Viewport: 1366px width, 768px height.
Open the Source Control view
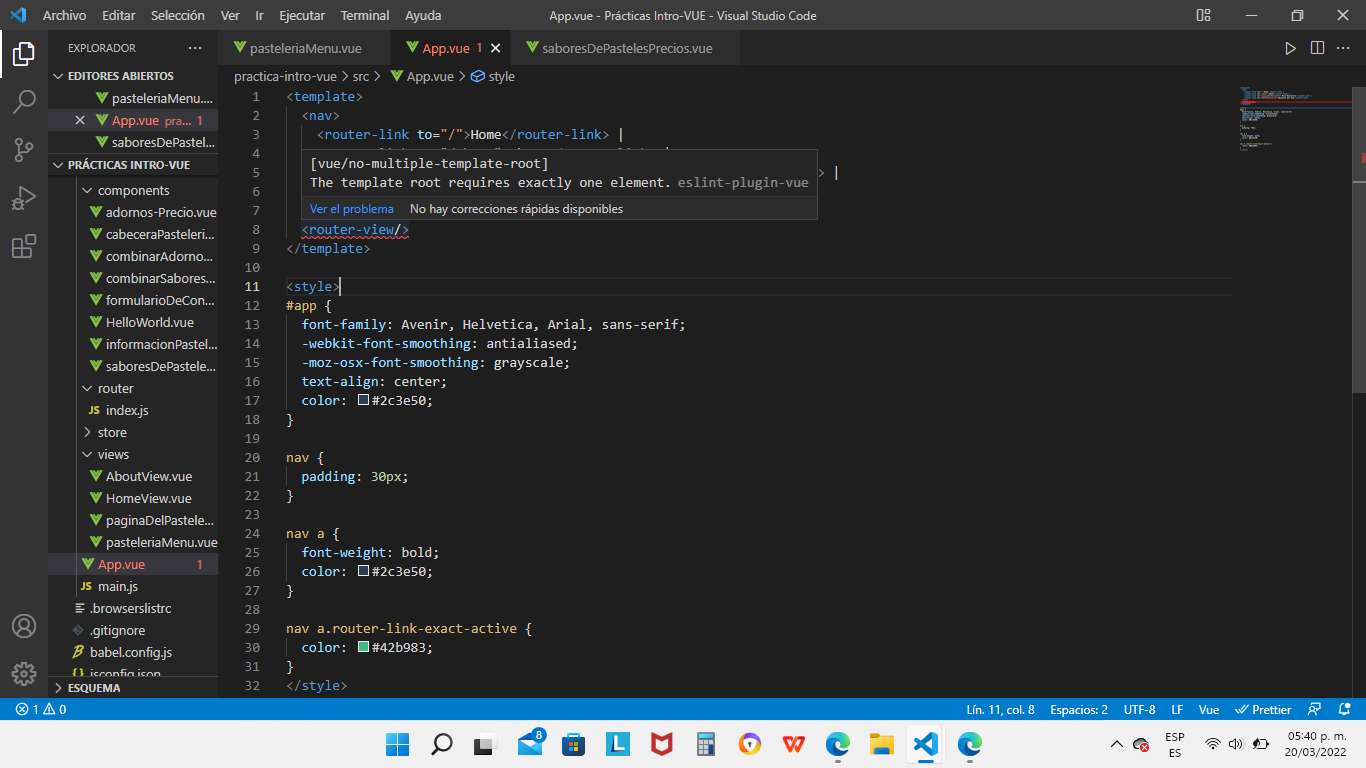pyautogui.click(x=24, y=150)
